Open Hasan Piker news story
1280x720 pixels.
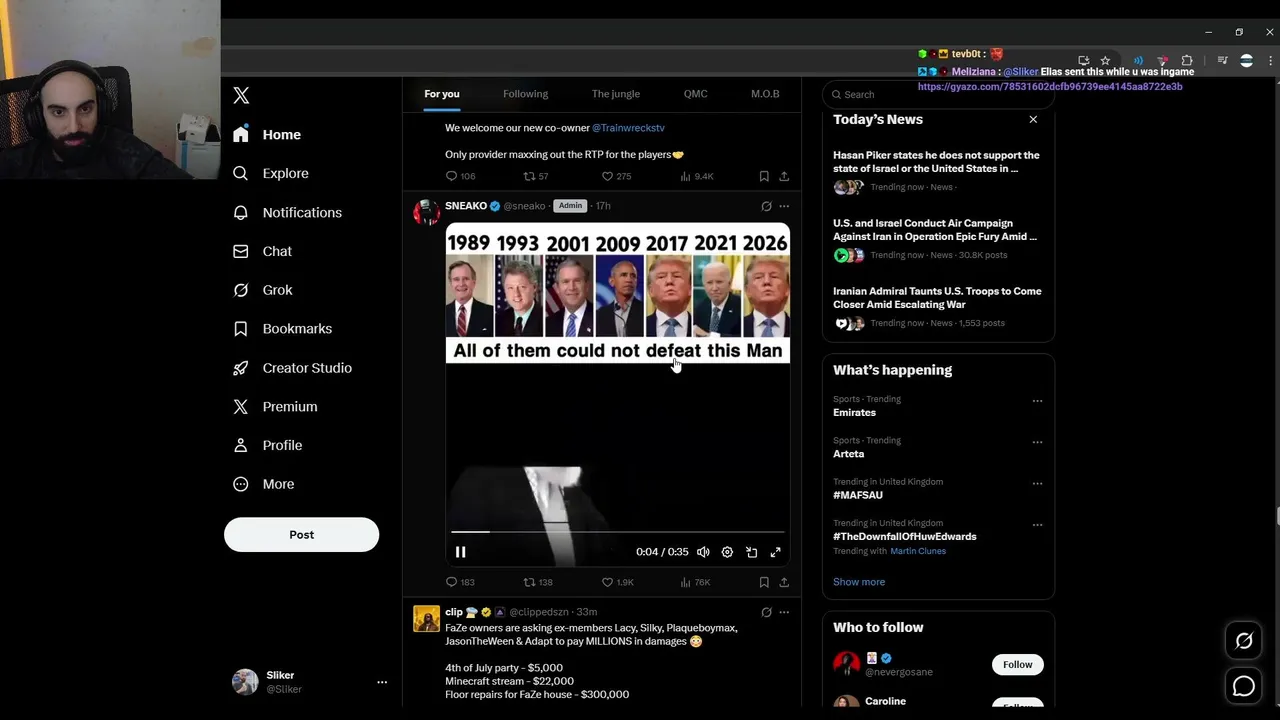click(x=938, y=171)
